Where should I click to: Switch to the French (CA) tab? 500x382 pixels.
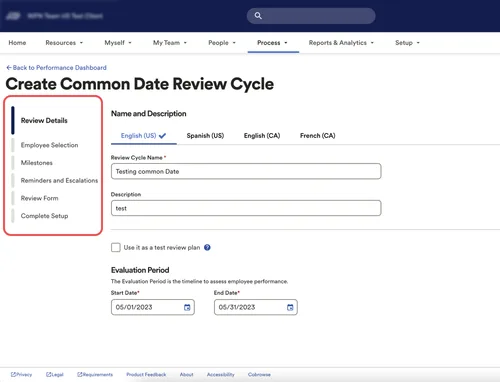click(x=318, y=136)
